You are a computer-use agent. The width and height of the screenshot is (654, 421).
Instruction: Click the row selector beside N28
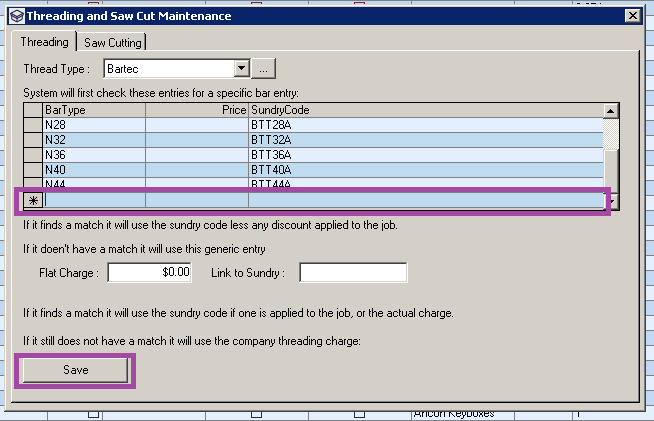coord(33,125)
